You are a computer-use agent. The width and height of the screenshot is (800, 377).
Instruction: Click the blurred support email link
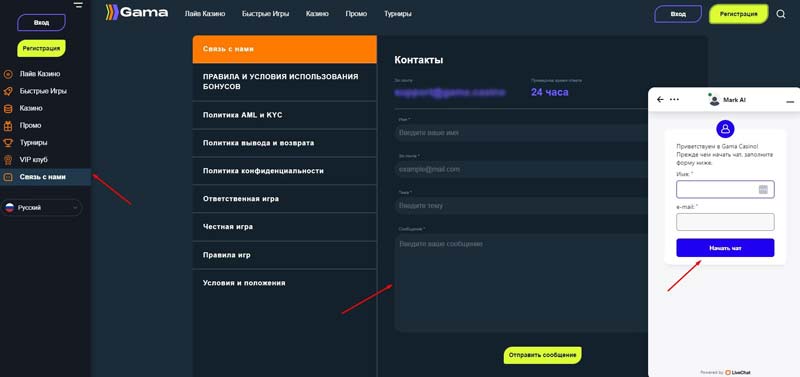[449, 92]
